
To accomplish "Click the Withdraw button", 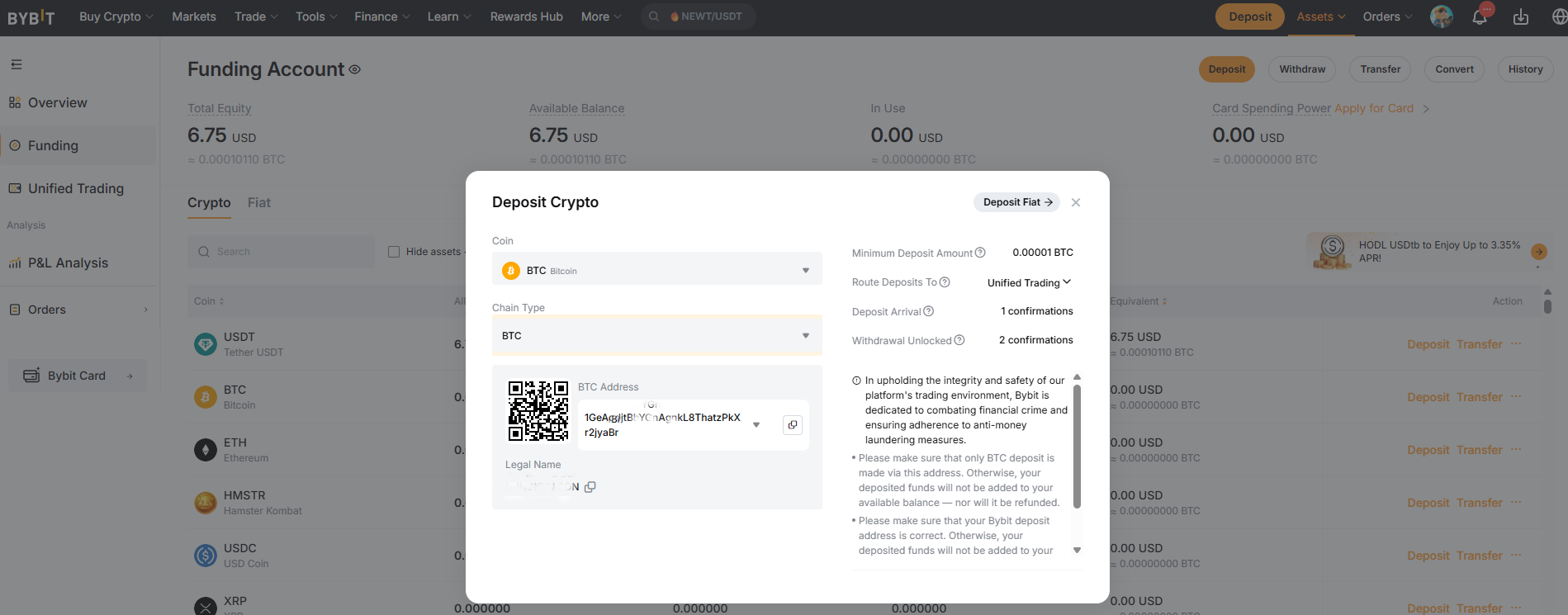I will point(1302,69).
